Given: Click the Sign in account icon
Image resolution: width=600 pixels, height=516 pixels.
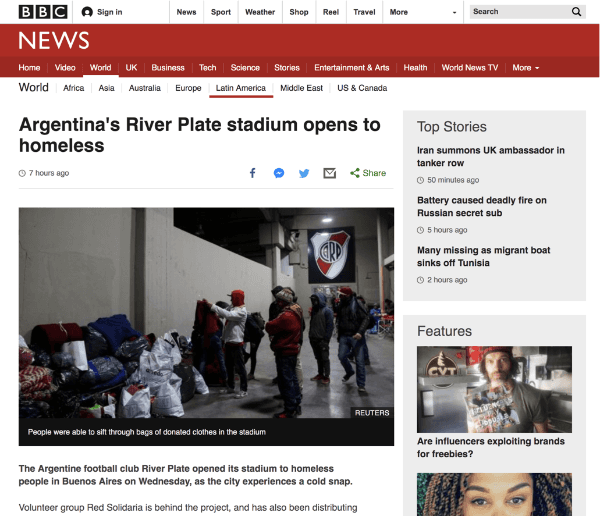Looking at the screenshot, I should 87,12.
